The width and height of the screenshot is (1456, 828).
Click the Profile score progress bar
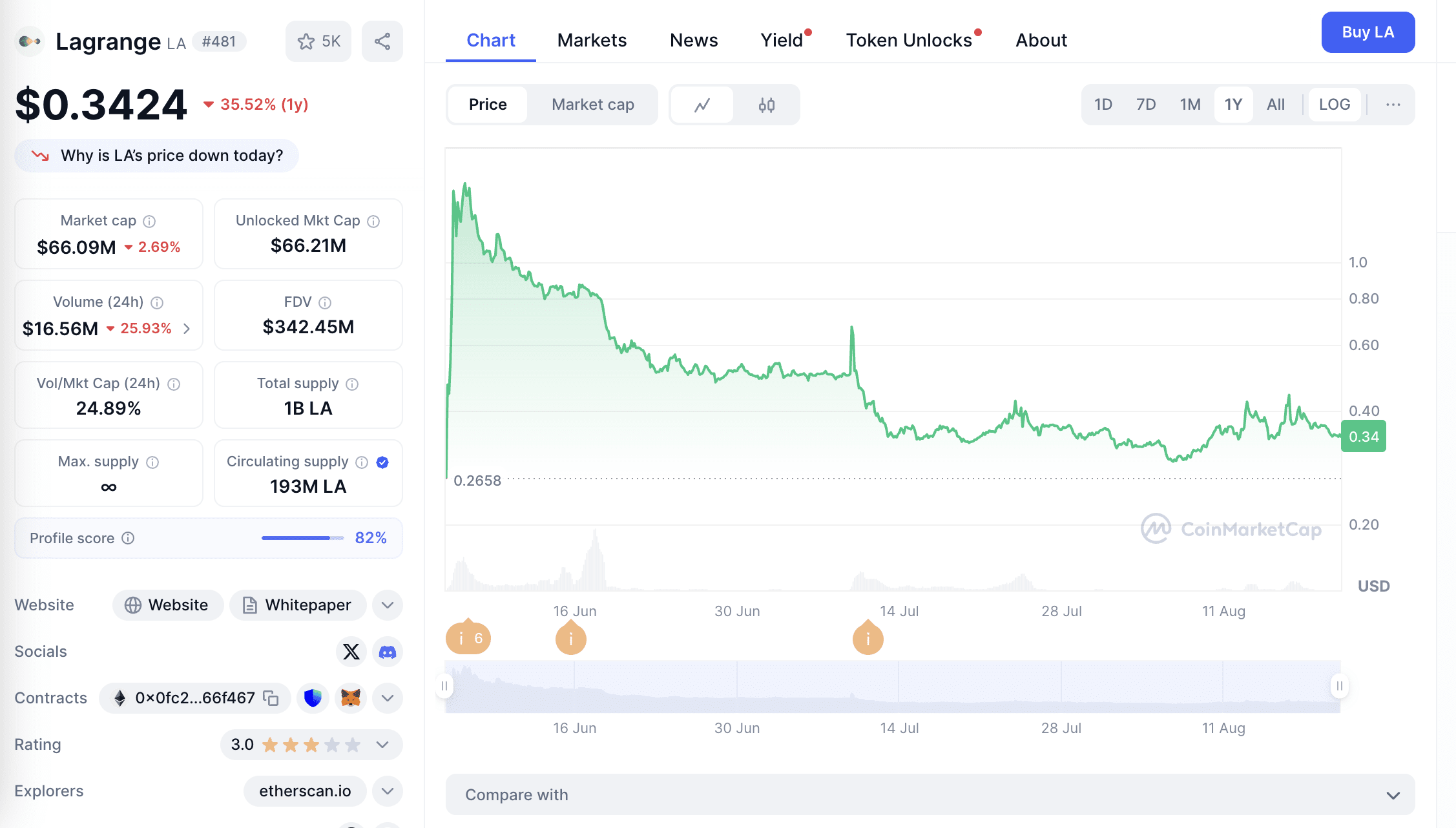click(303, 538)
